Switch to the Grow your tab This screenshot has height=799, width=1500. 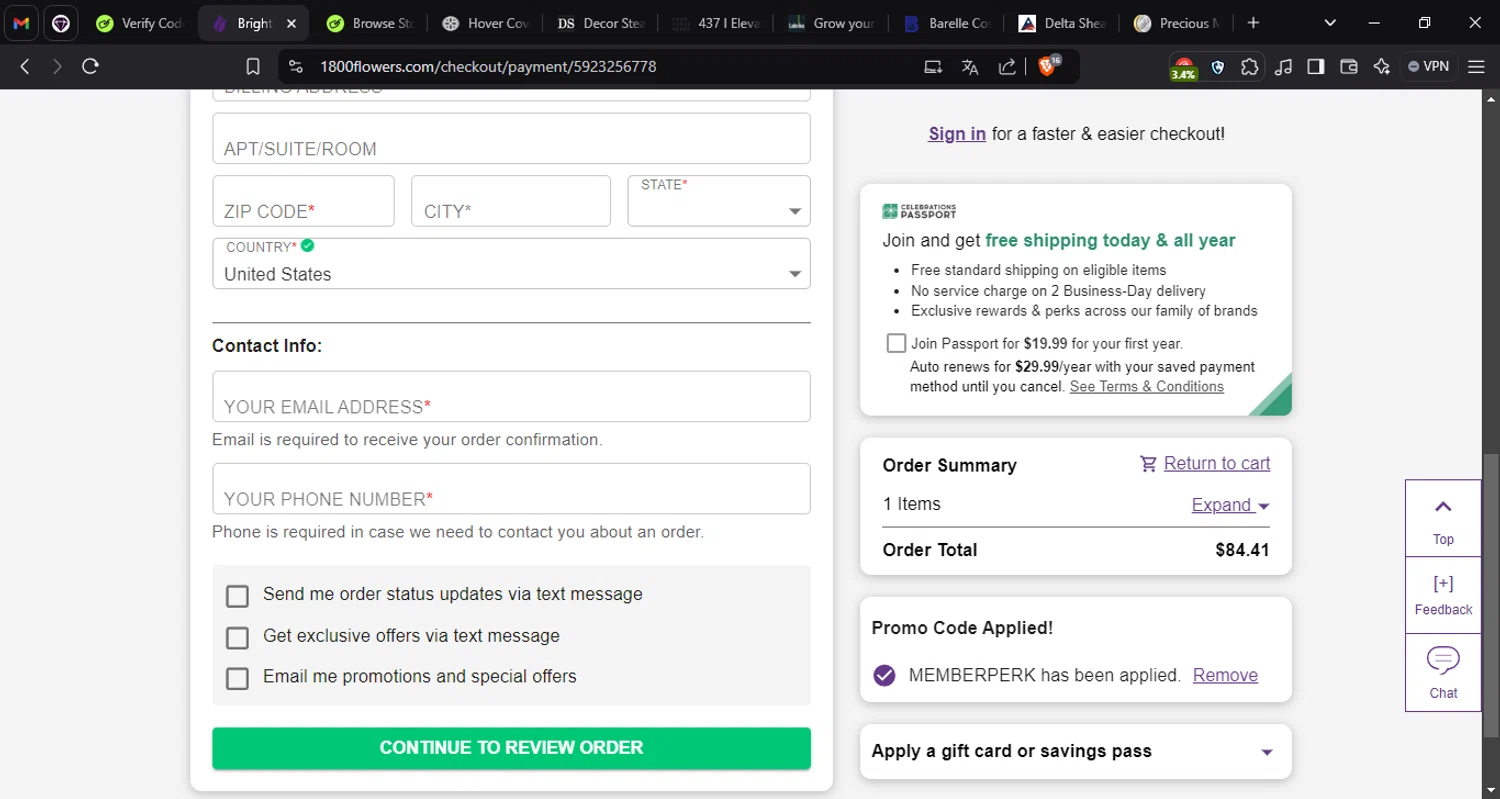click(831, 23)
